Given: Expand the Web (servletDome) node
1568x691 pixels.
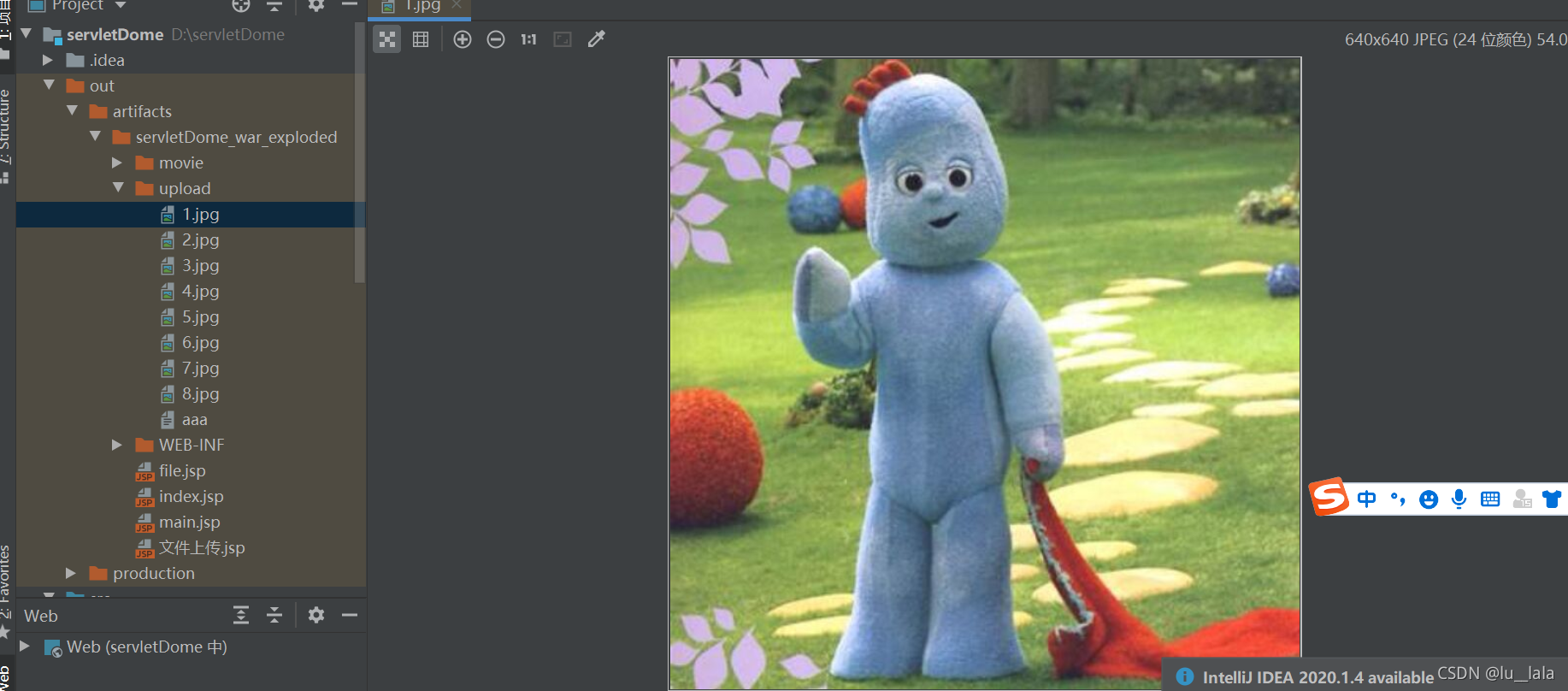Looking at the screenshot, I should click(25, 647).
